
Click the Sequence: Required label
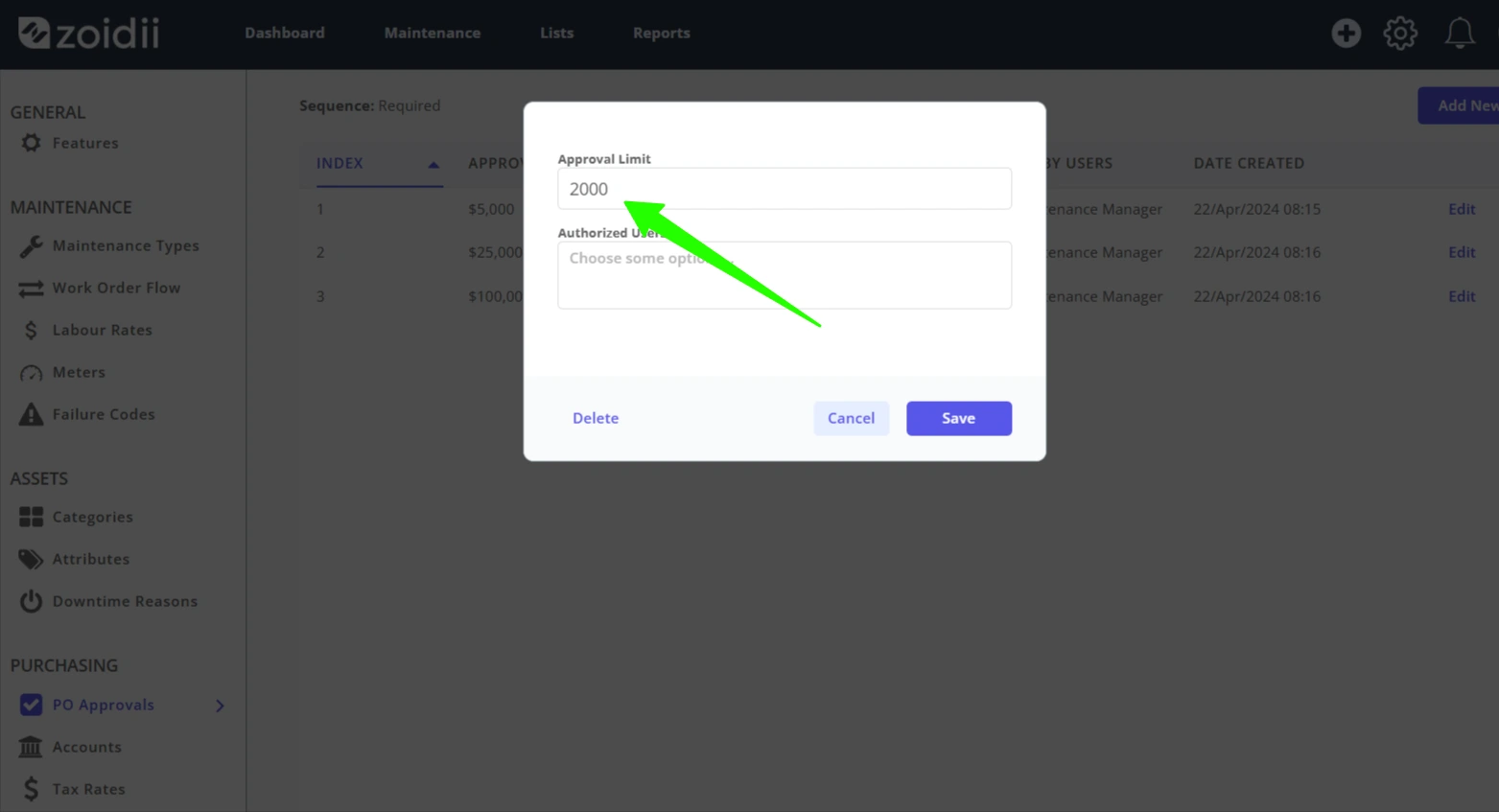(x=370, y=105)
